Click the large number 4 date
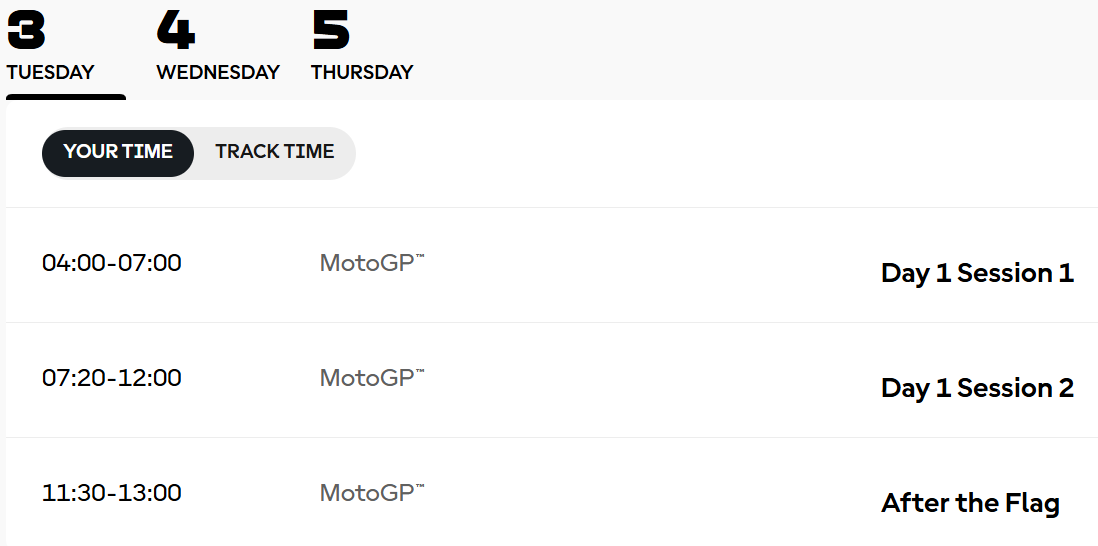Screen dimensions: 1098x546 tap(176, 30)
